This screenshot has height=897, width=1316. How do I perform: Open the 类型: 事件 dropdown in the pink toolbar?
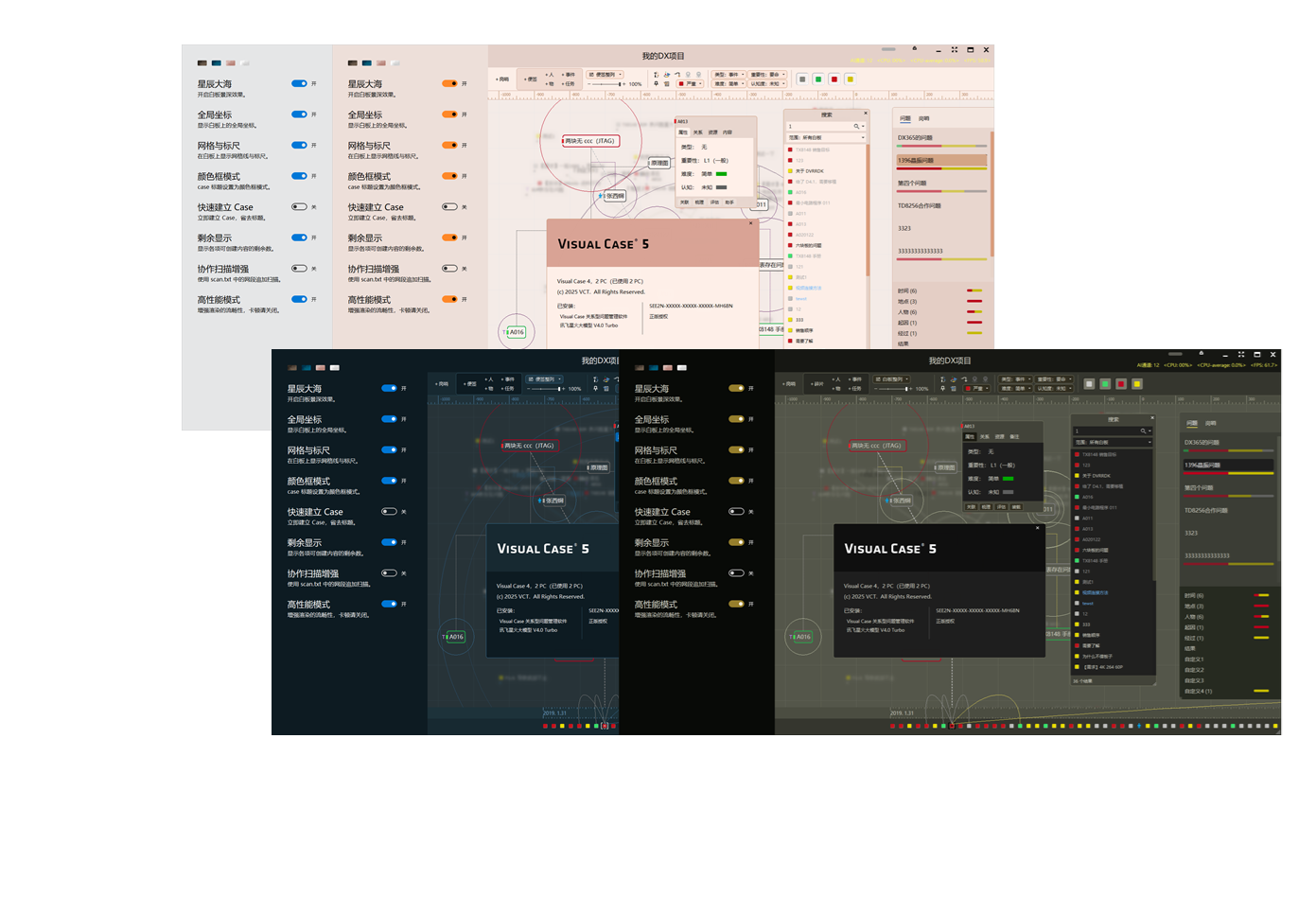point(728,74)
